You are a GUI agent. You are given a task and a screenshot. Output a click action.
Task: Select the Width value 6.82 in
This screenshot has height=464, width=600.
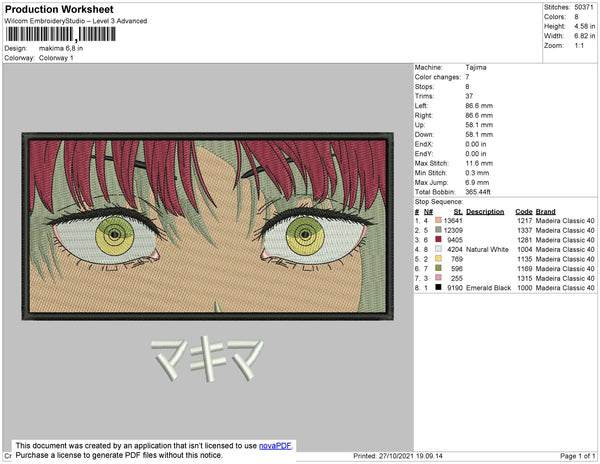pos(585,36)
